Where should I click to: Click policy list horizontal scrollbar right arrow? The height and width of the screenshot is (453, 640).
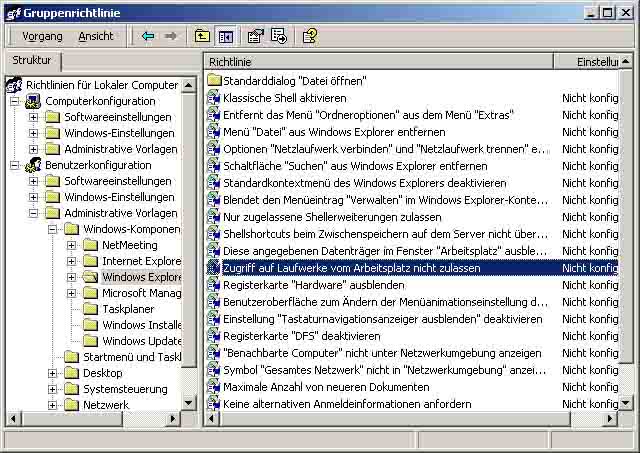click(610, 418)
